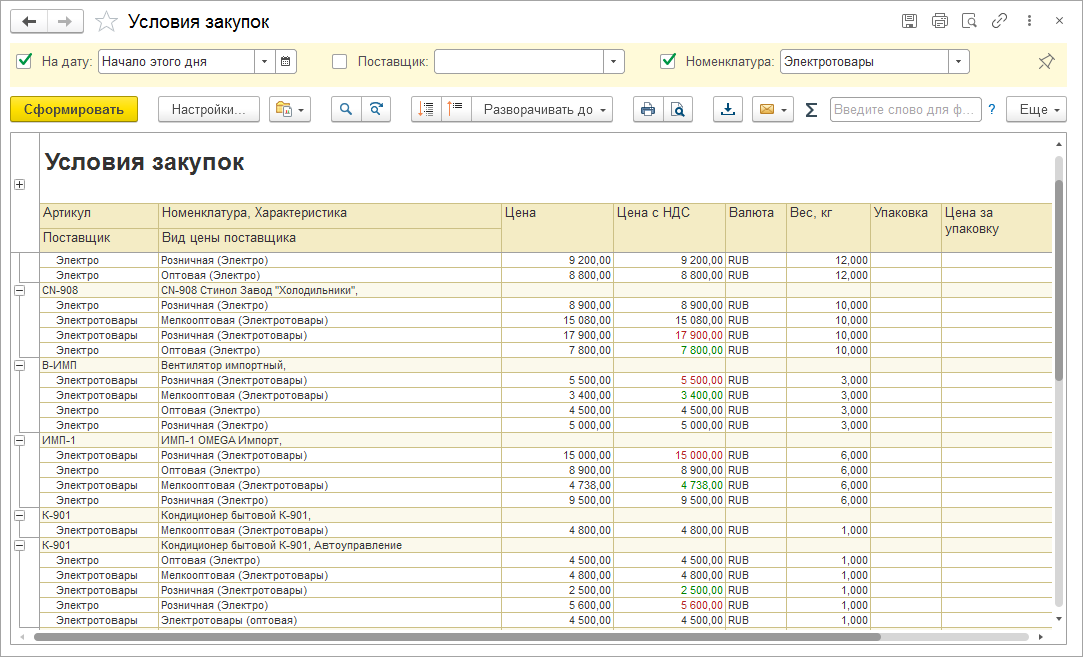Screen dimensions: 1083x657
Task: Open the report variants dropdown menu
Action: pyautogui.click(x=290, y=110)
